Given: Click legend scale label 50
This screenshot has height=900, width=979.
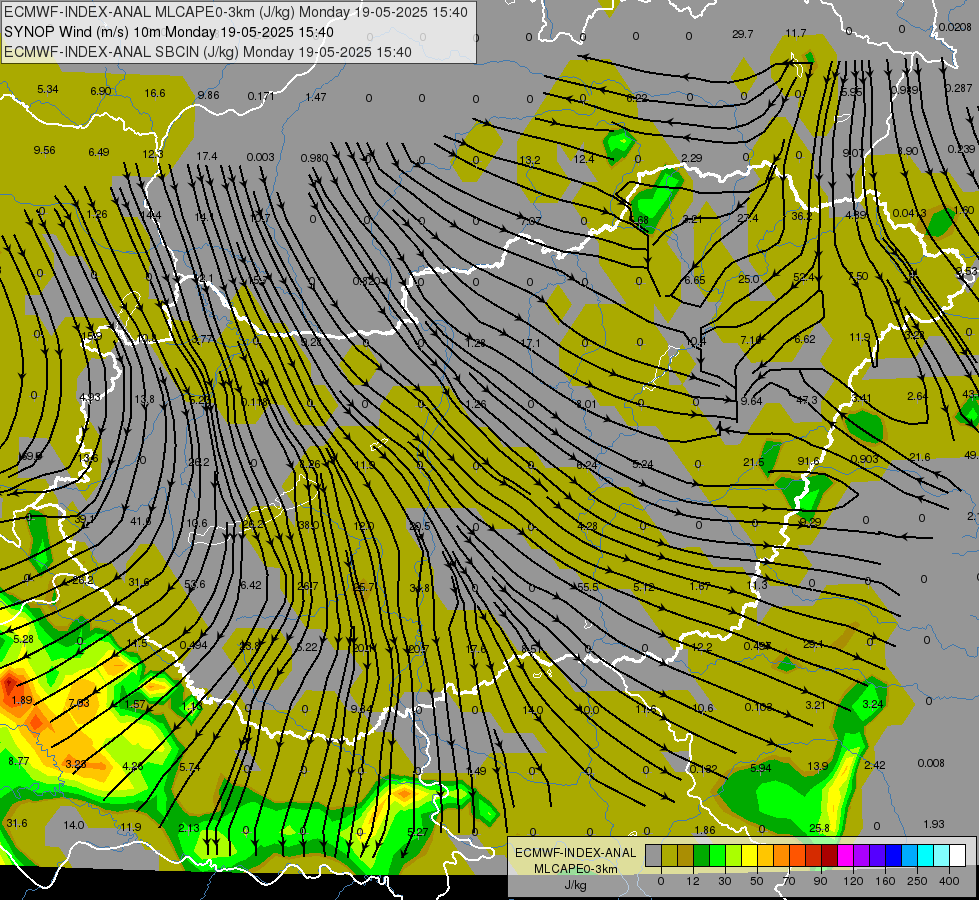Looking at the screenshot, I should tap(757, 881).
